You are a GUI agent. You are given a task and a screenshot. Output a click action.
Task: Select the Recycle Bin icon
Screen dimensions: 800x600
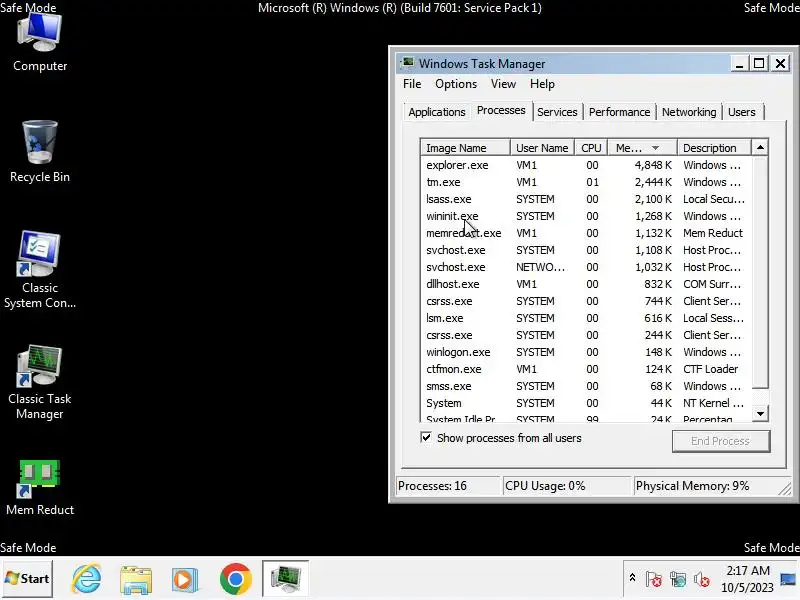coord(40,152)
